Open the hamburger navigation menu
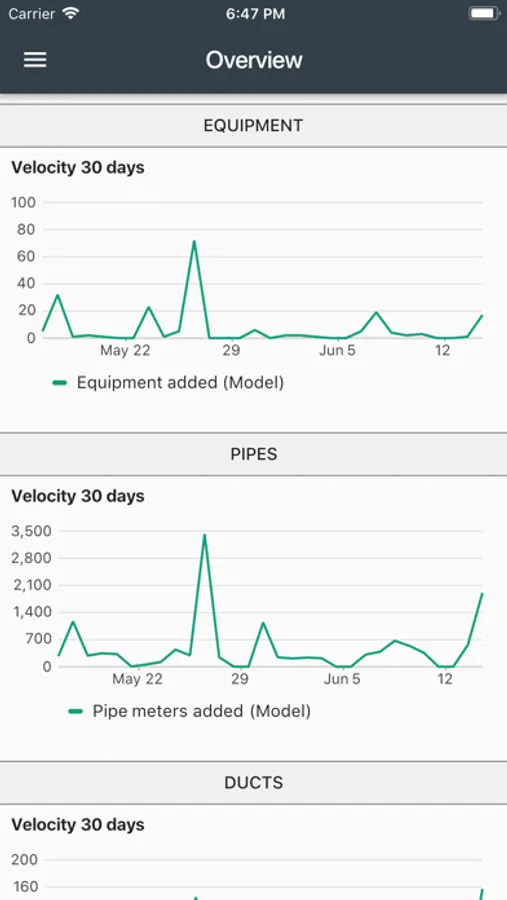This screenshot has height=900, width=507. click(x=35, y=60)
